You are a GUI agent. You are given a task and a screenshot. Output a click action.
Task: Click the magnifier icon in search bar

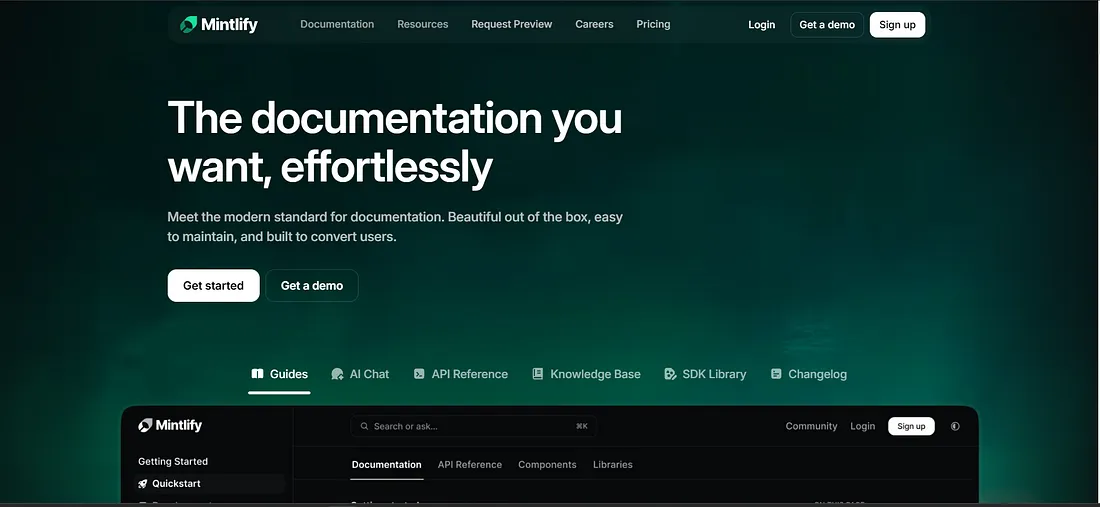364,426
